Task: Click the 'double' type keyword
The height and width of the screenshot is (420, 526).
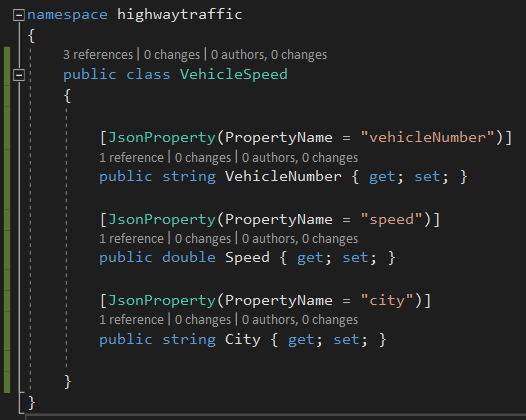Action: point(189,257)
